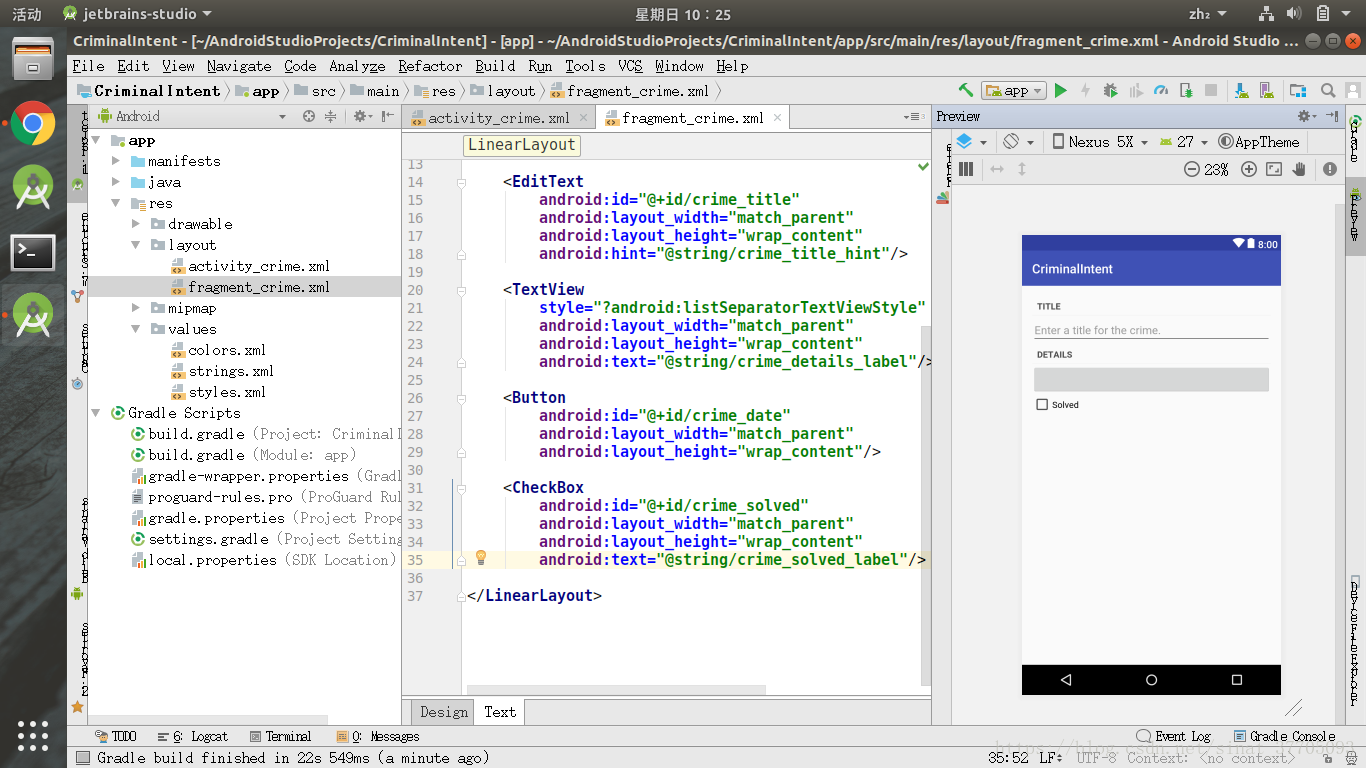This screenshot has height=768, width=1366.
Task: Open the Terminal tool window button
Action: point(281,736)
